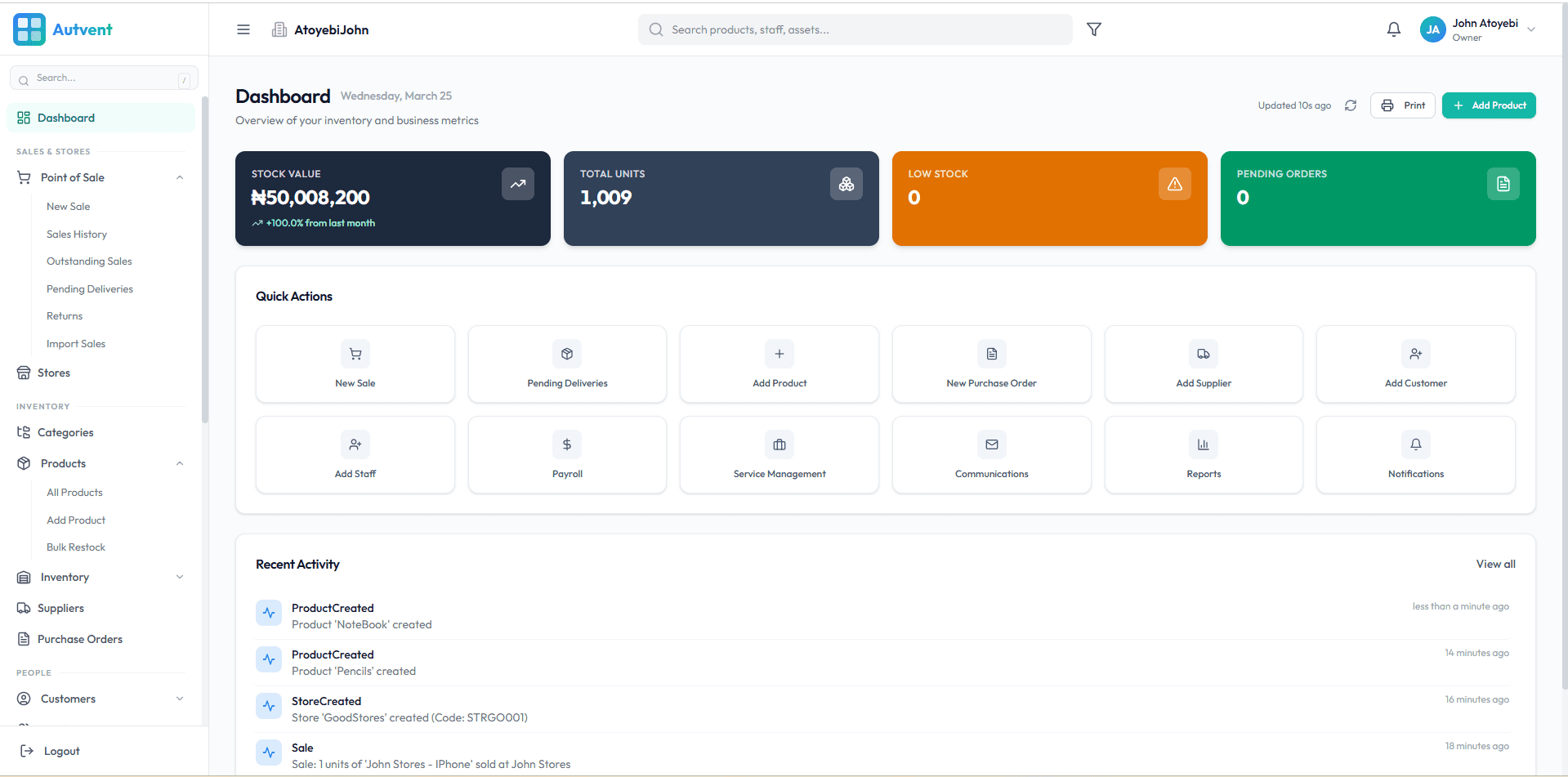Select the Print icon button

pyautogui.click(x=1402, y=105)
